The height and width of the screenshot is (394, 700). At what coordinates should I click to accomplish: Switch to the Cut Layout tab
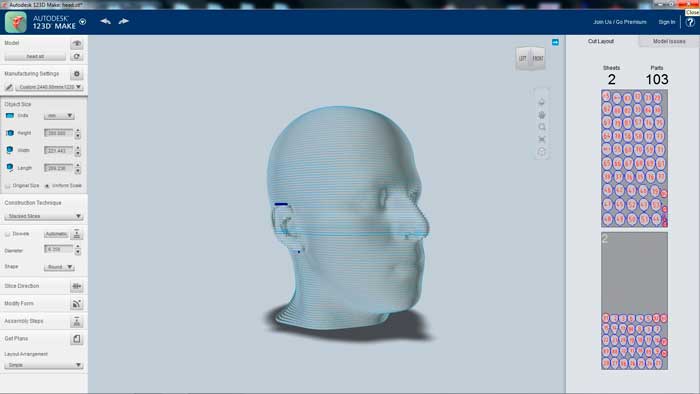pyautogui.click(x=601, y=41)
